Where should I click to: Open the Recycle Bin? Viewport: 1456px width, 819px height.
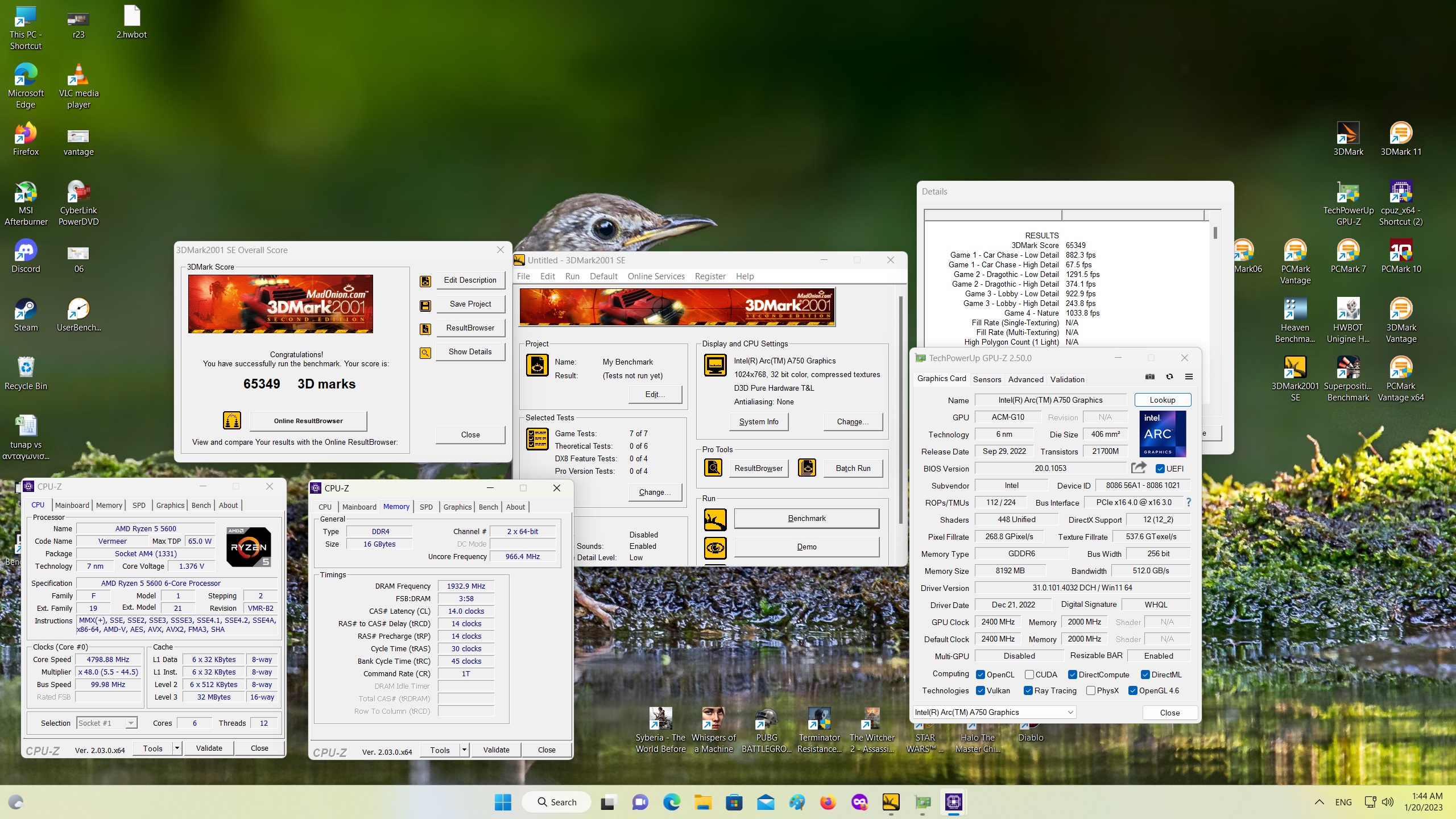point(26,374)
